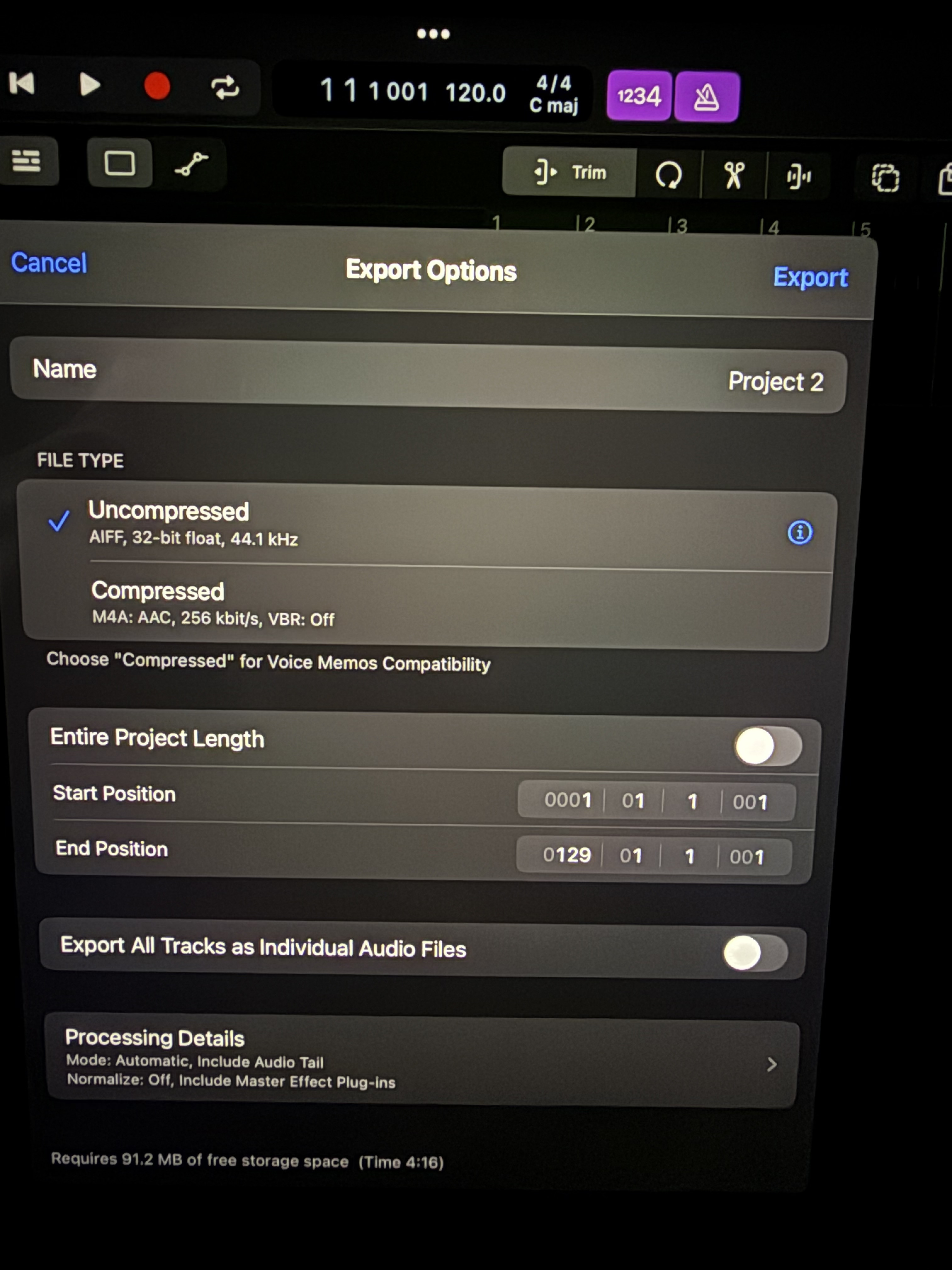Viewport: 952px width, 1270px height.
Task: Select the Loop tool icon
Action: click(x=669, y=174)
